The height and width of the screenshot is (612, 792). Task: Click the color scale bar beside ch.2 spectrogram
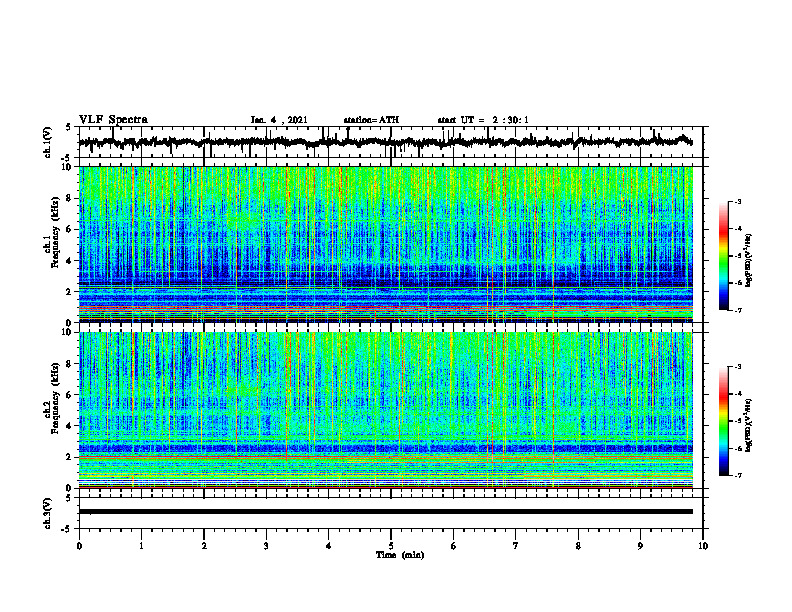click(724, 421)
